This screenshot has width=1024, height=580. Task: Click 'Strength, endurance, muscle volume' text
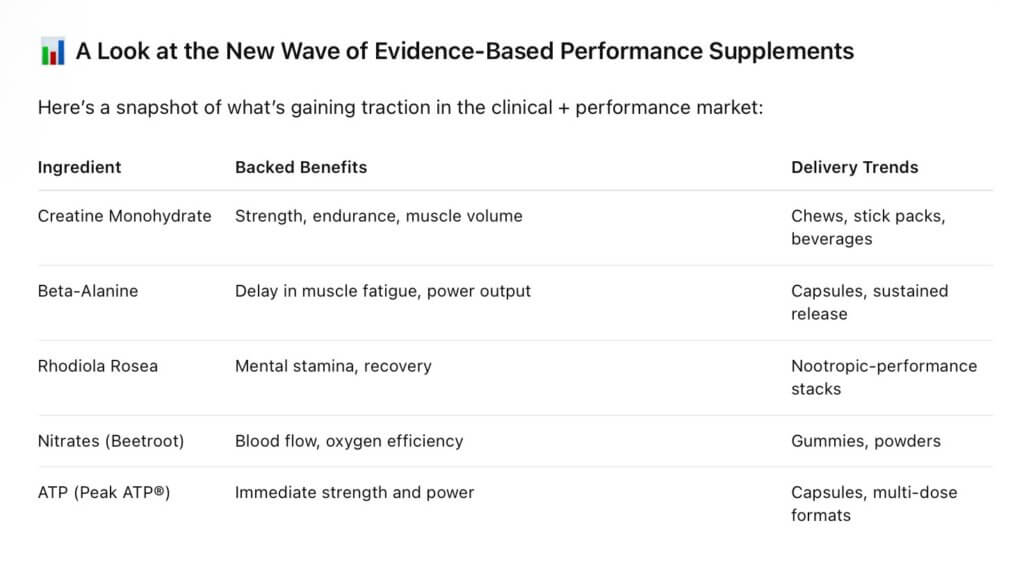pyautogui.click(x=378, y=216)
